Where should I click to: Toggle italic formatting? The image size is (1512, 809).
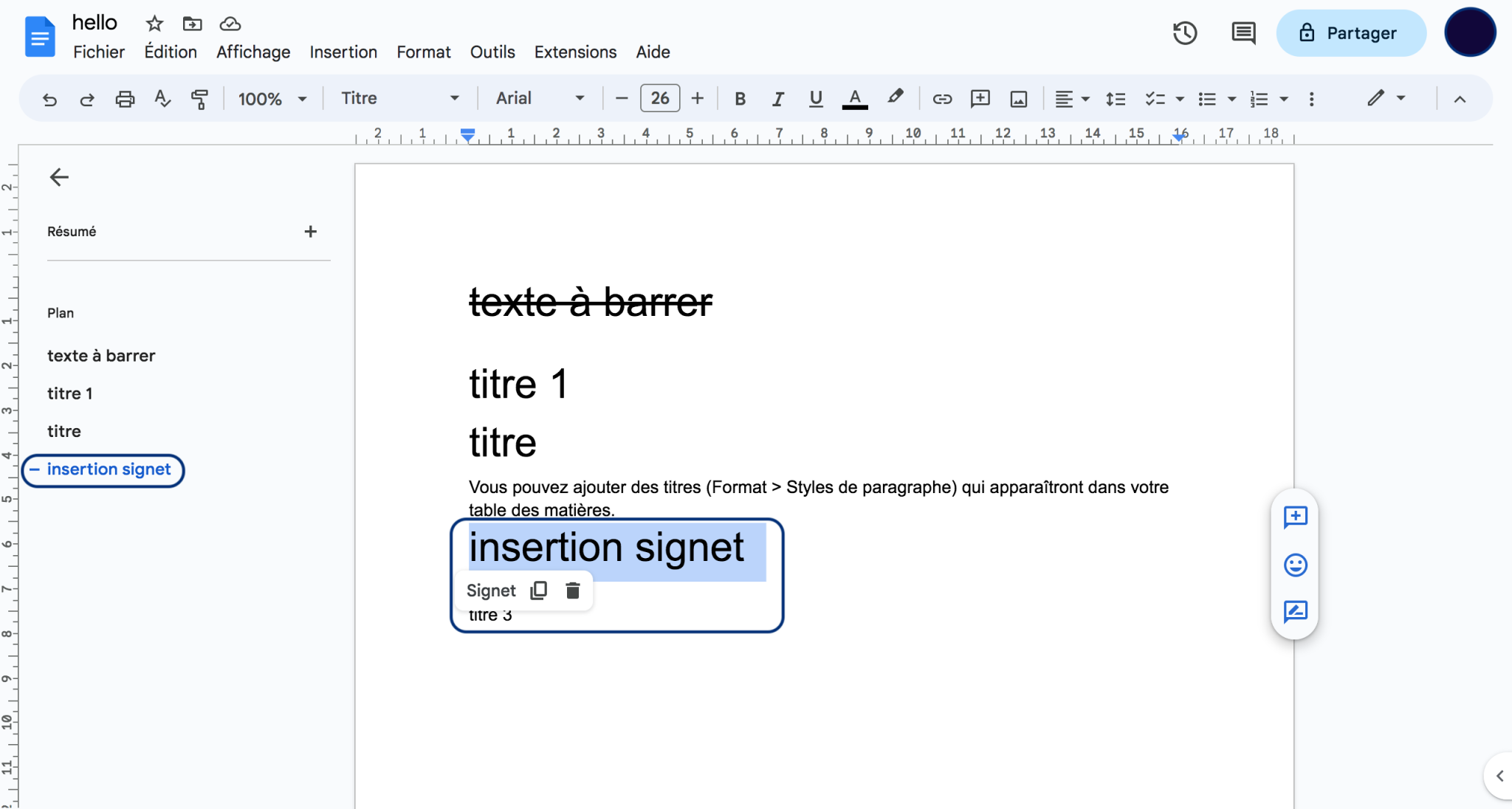tap(777, 98)
